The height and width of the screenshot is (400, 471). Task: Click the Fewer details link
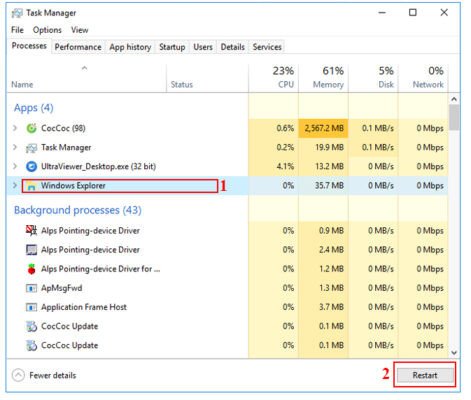pyautogui.click(x=53, y=376)
